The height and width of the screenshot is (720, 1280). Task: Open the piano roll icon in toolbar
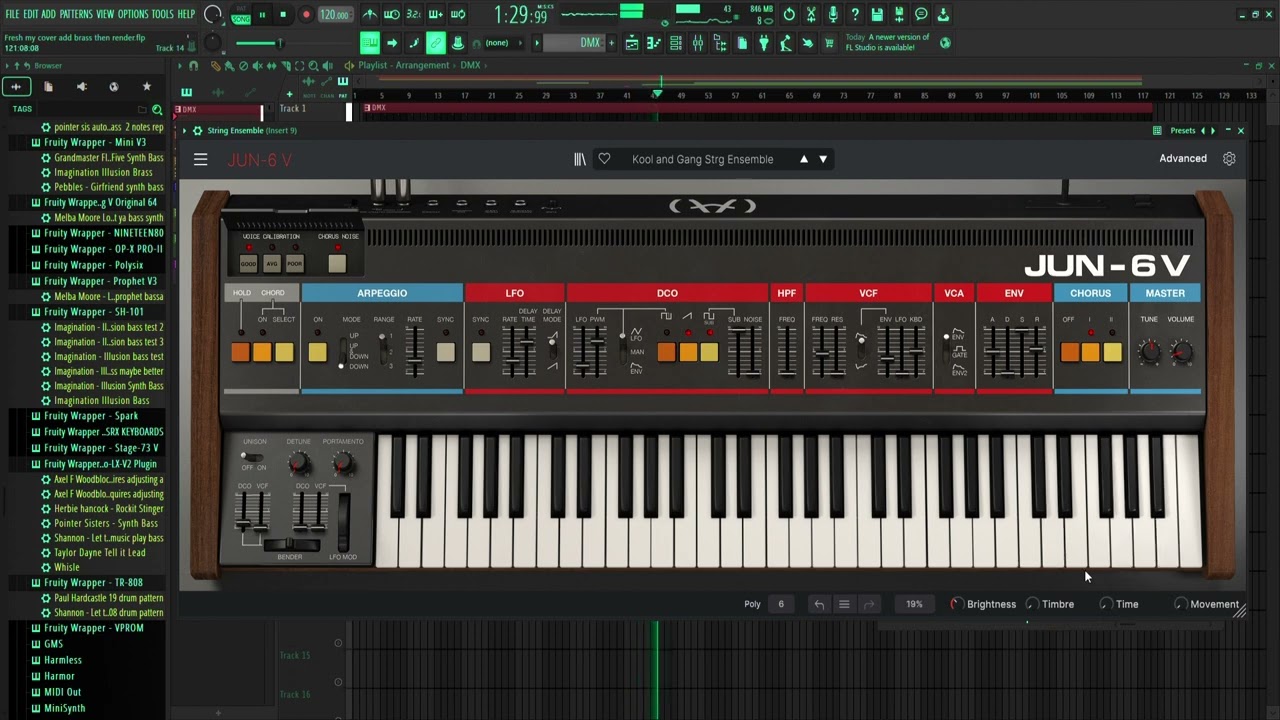tap(654, 43)
